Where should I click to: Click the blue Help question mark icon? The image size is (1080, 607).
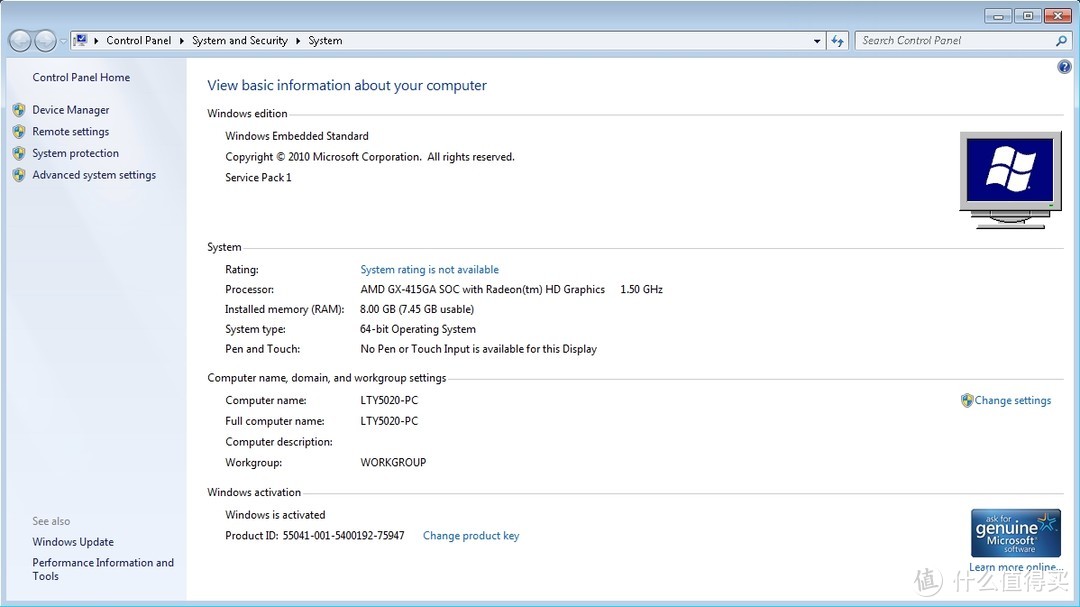point(1064,67)
